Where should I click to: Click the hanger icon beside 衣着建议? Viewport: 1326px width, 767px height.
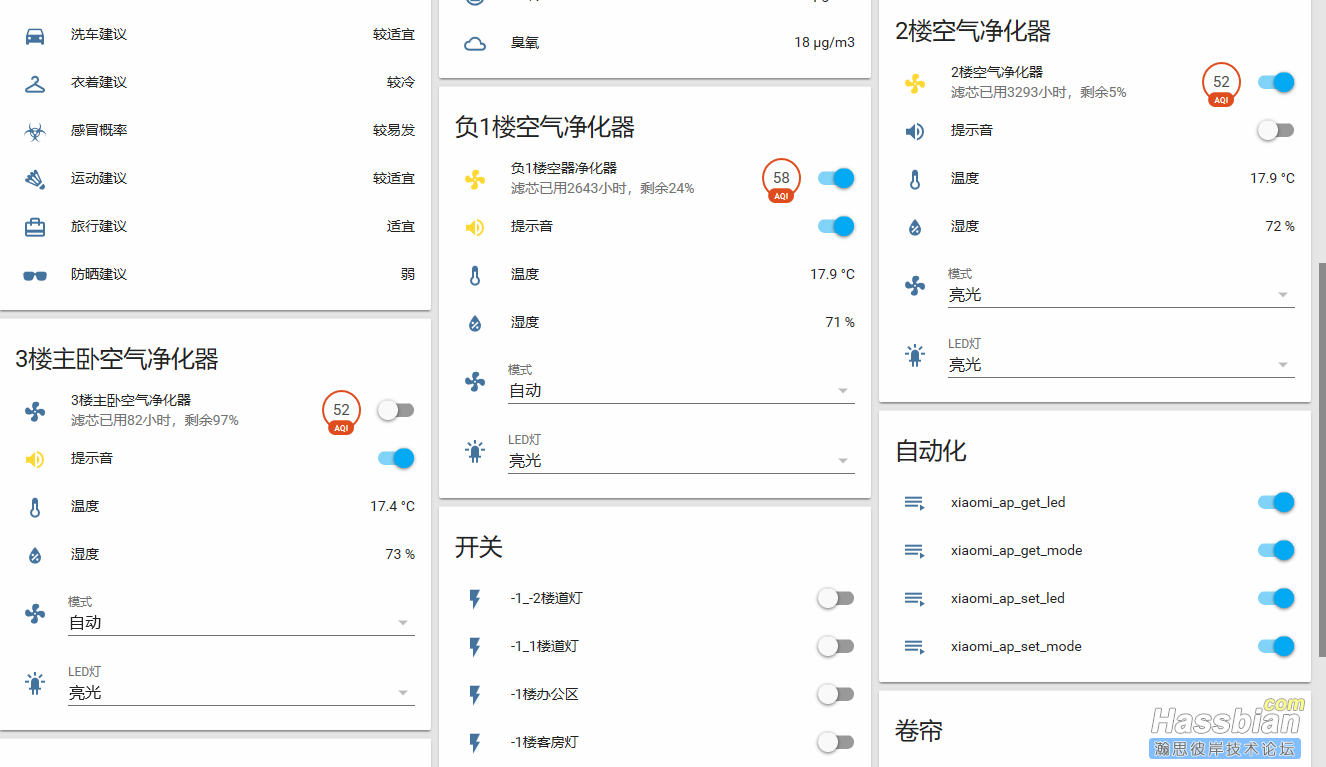[35, 83]
